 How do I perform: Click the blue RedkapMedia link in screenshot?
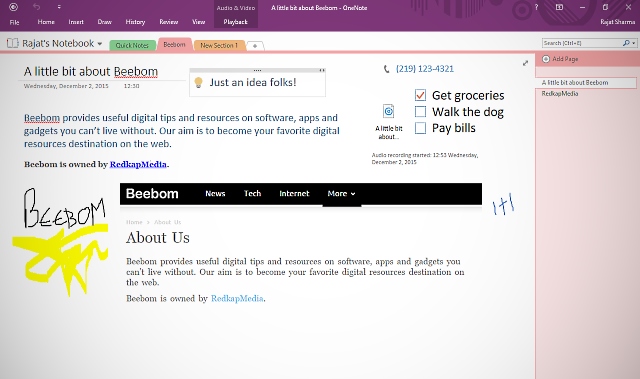[x=237, y=299]
